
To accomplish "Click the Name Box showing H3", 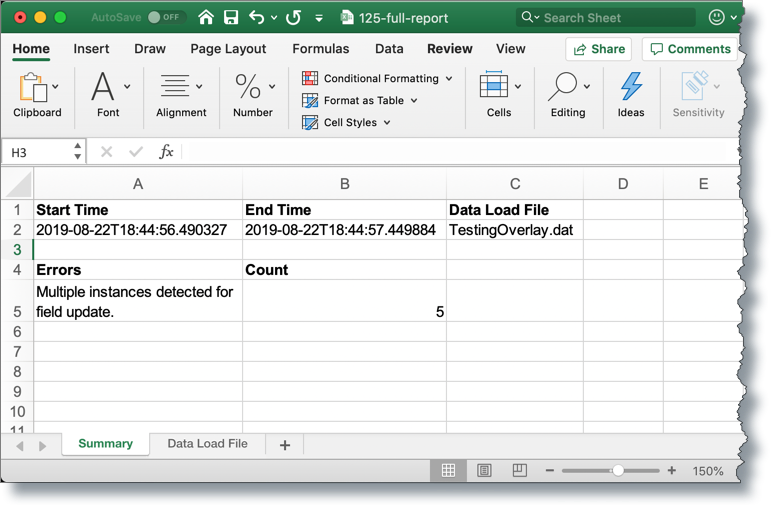I will [37, 152].
